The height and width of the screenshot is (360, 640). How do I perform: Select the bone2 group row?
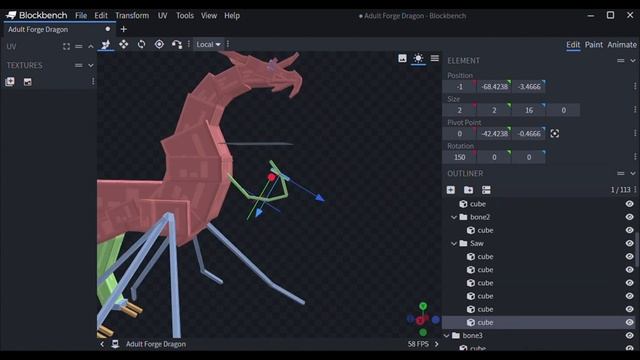[x=539, y=217]
